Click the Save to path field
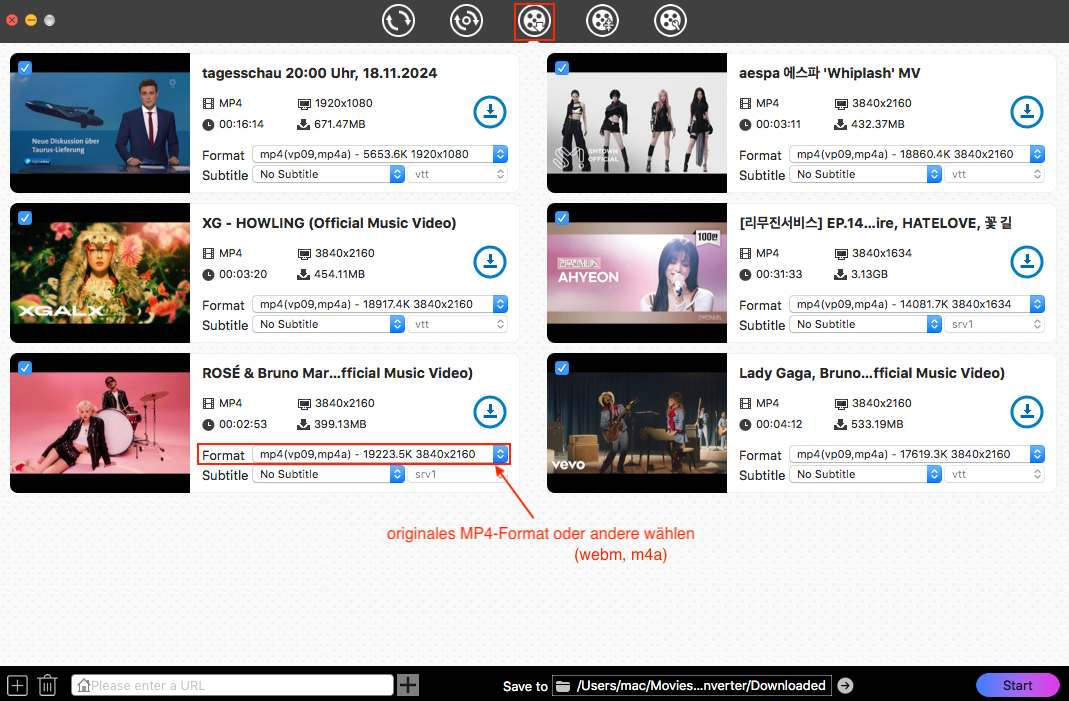Screen dimensions: 1069x701 692,685
